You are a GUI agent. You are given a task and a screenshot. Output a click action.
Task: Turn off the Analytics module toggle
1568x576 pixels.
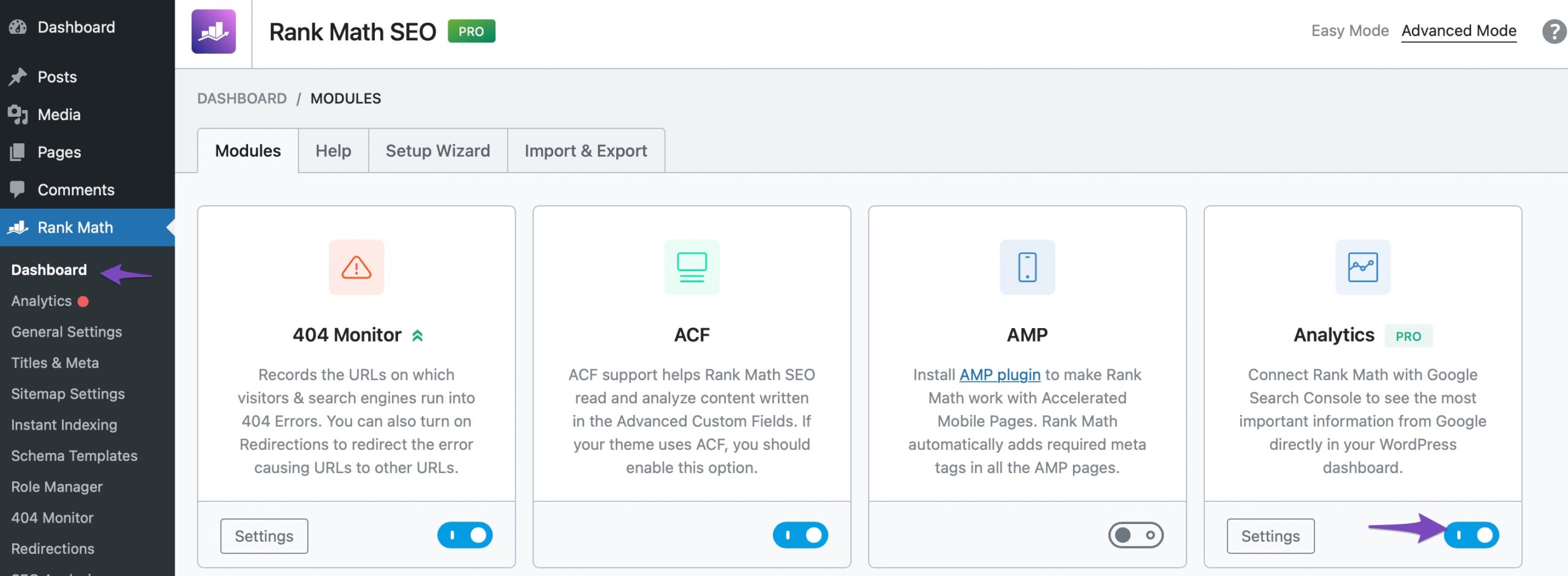[x=1471, y=535]
